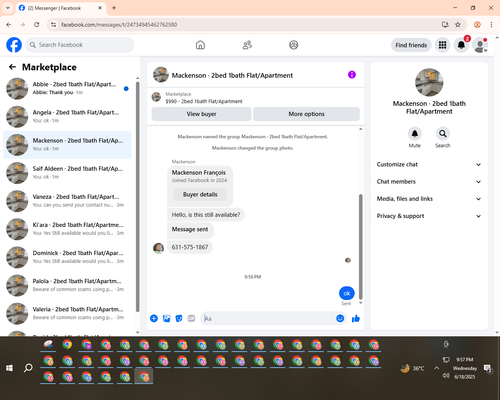Click the Find friends button
The width and height of the screenshot is (500, 400).
411,45
